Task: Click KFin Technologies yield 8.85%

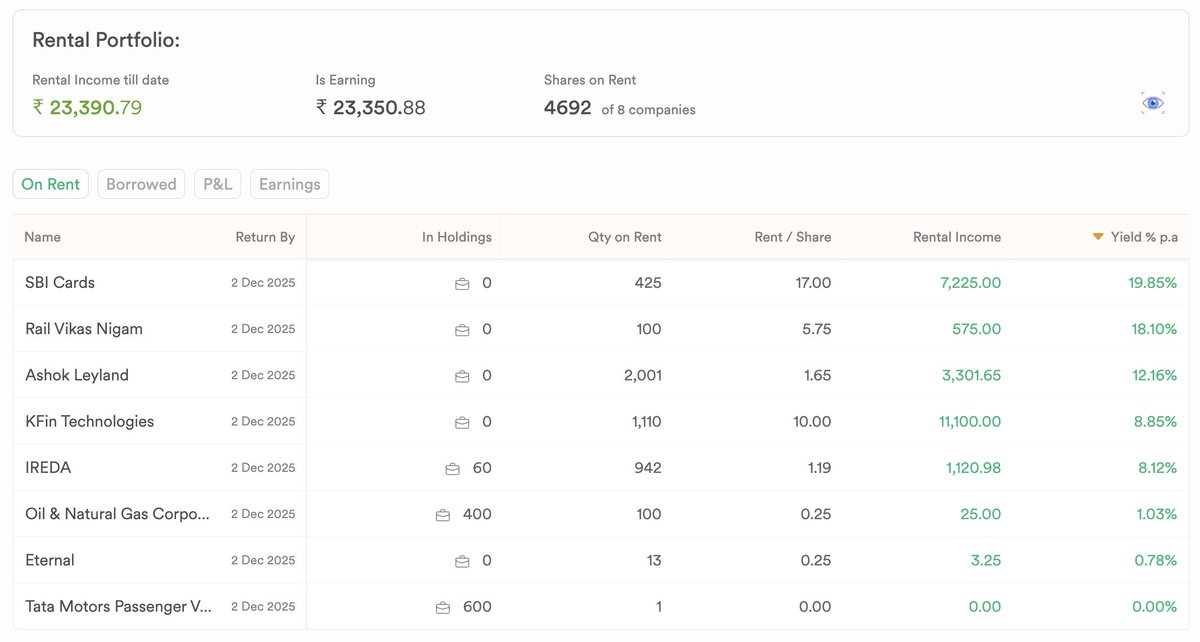Action: click(x=1156, y=421)
